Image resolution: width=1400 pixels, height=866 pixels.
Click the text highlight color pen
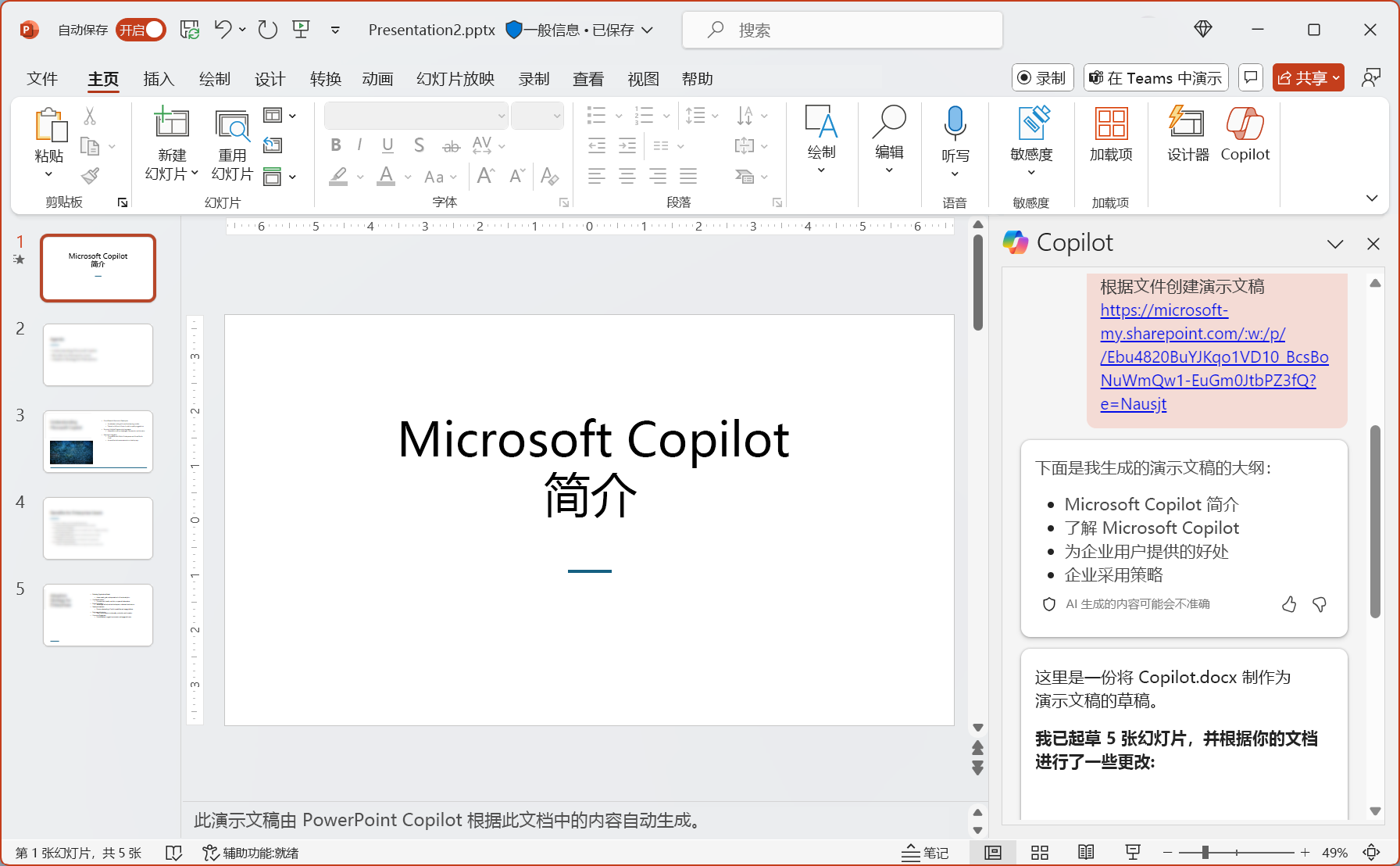[338, 176]
